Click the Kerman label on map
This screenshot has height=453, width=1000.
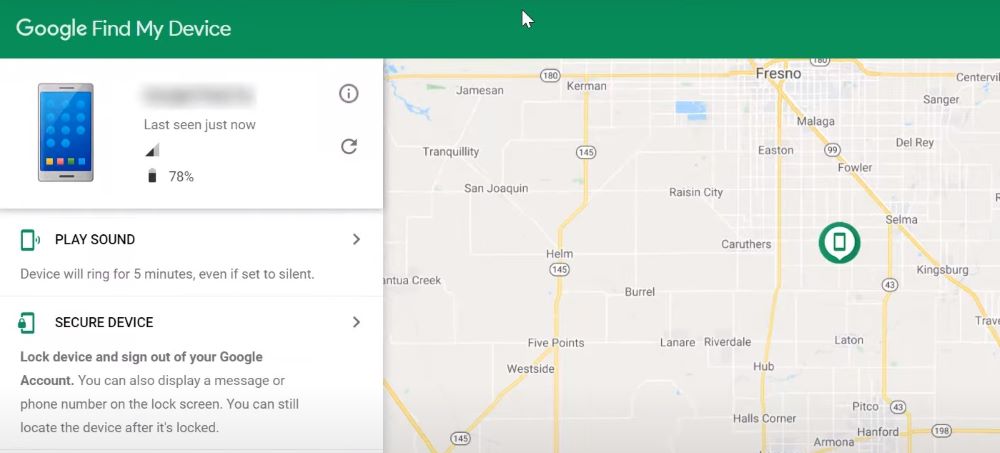coord(586,86)
